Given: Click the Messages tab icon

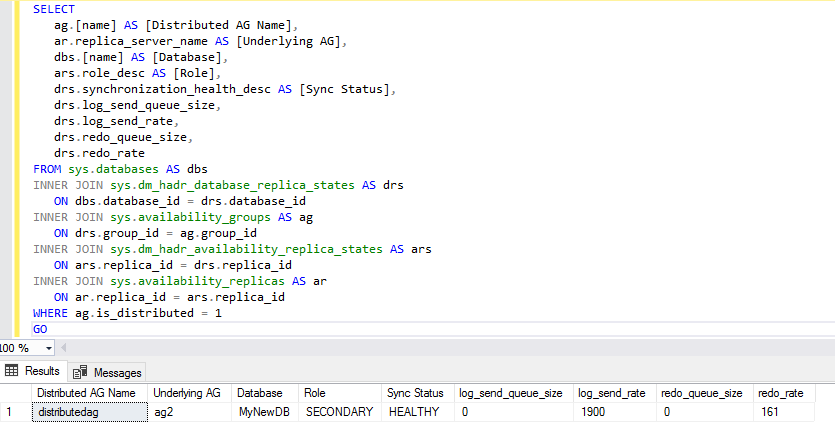Looking at the screenshot, I should [x=80, y=372].
